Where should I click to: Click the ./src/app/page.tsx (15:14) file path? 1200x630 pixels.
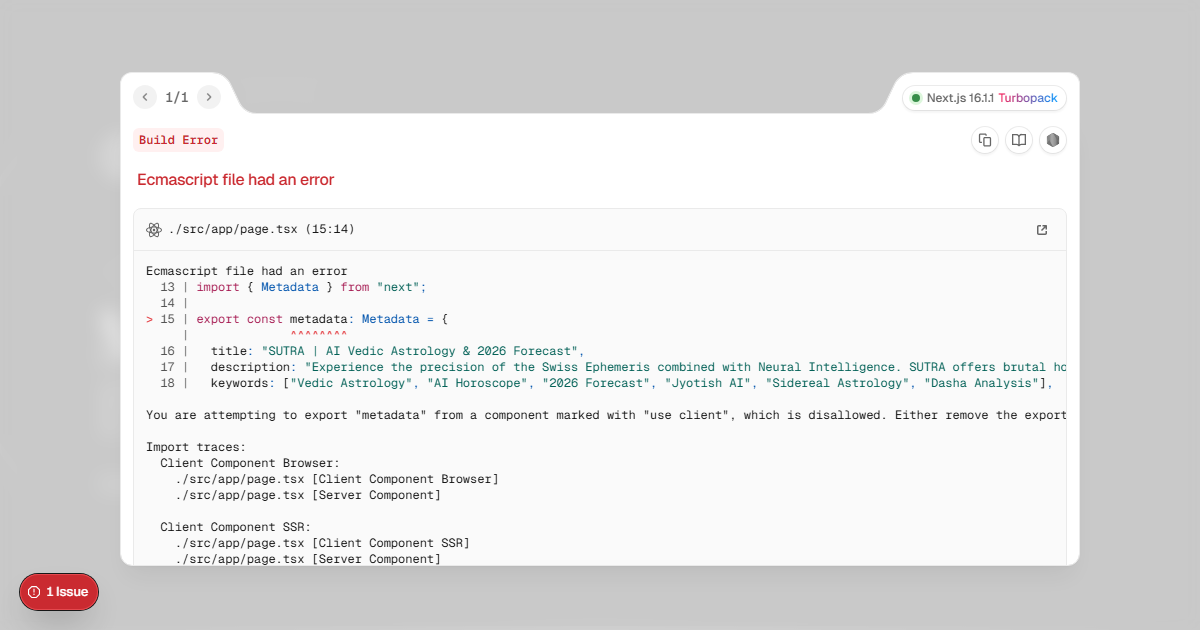pos(261,230)
